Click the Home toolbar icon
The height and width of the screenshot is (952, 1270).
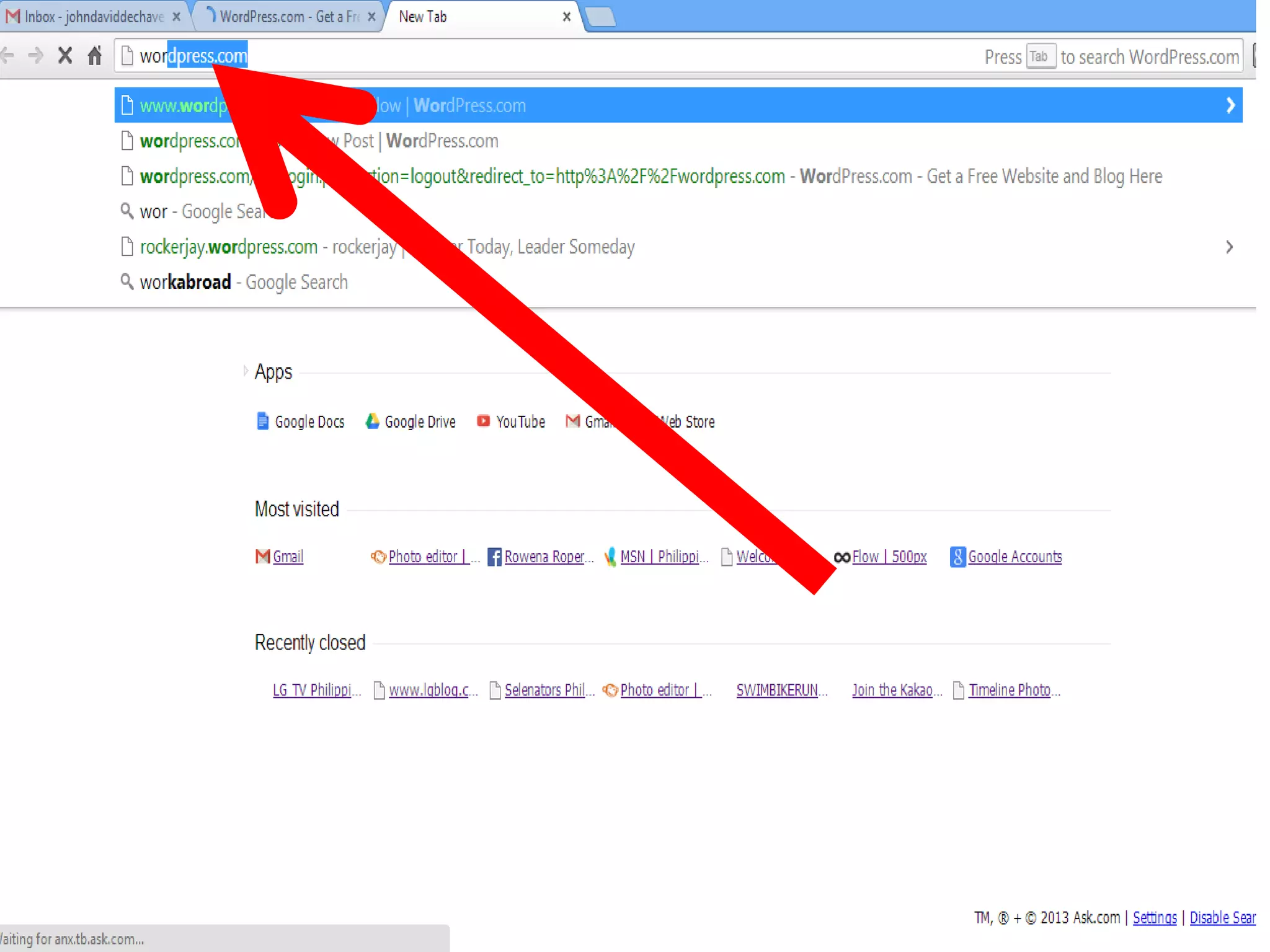[94, 56]
